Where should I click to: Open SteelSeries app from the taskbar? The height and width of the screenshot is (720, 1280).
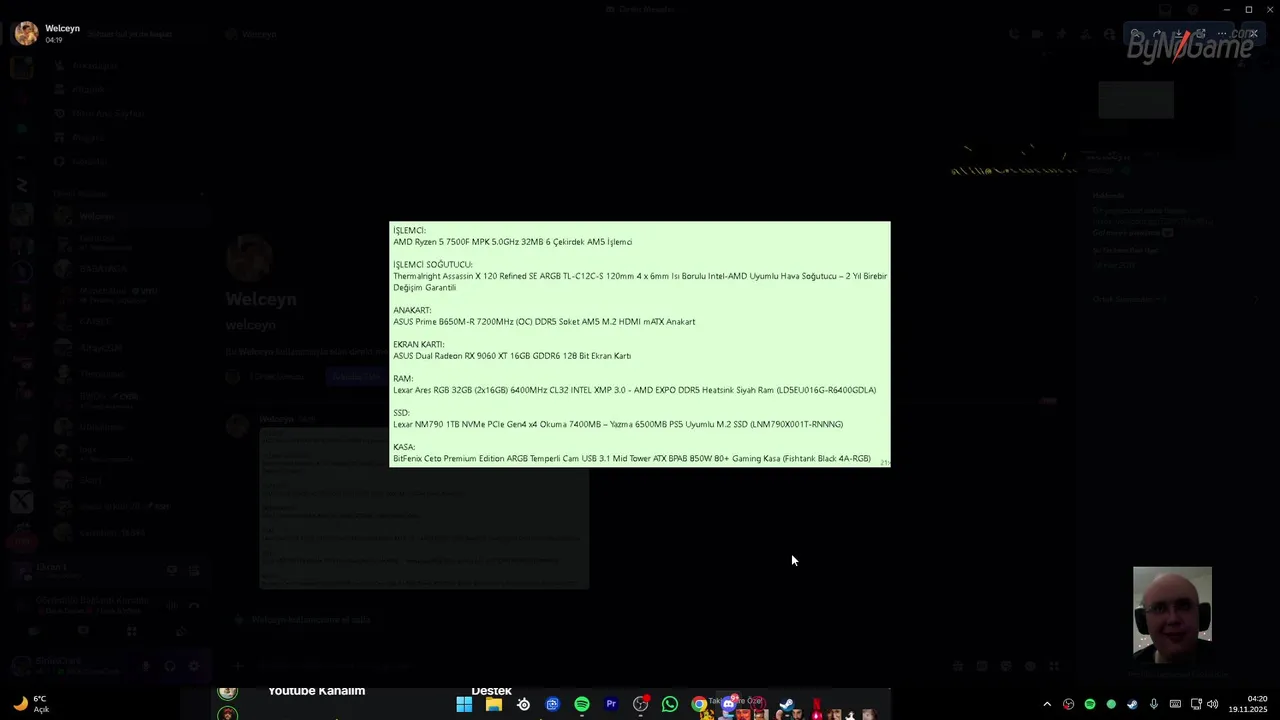coord(523,704)
